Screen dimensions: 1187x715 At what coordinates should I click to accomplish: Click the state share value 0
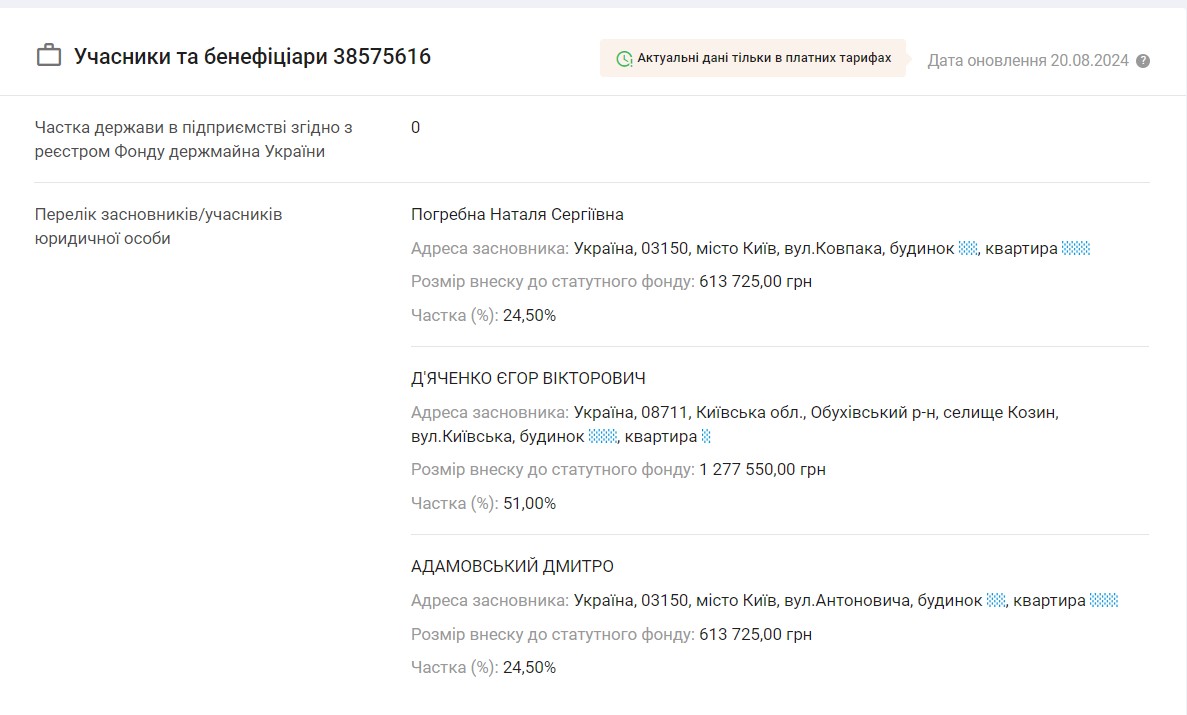[x=415, y=127]
